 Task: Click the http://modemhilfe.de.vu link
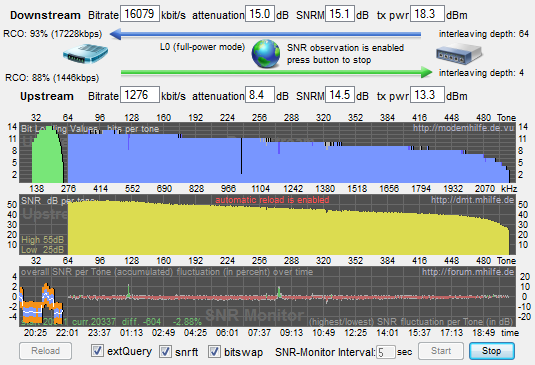463,128
